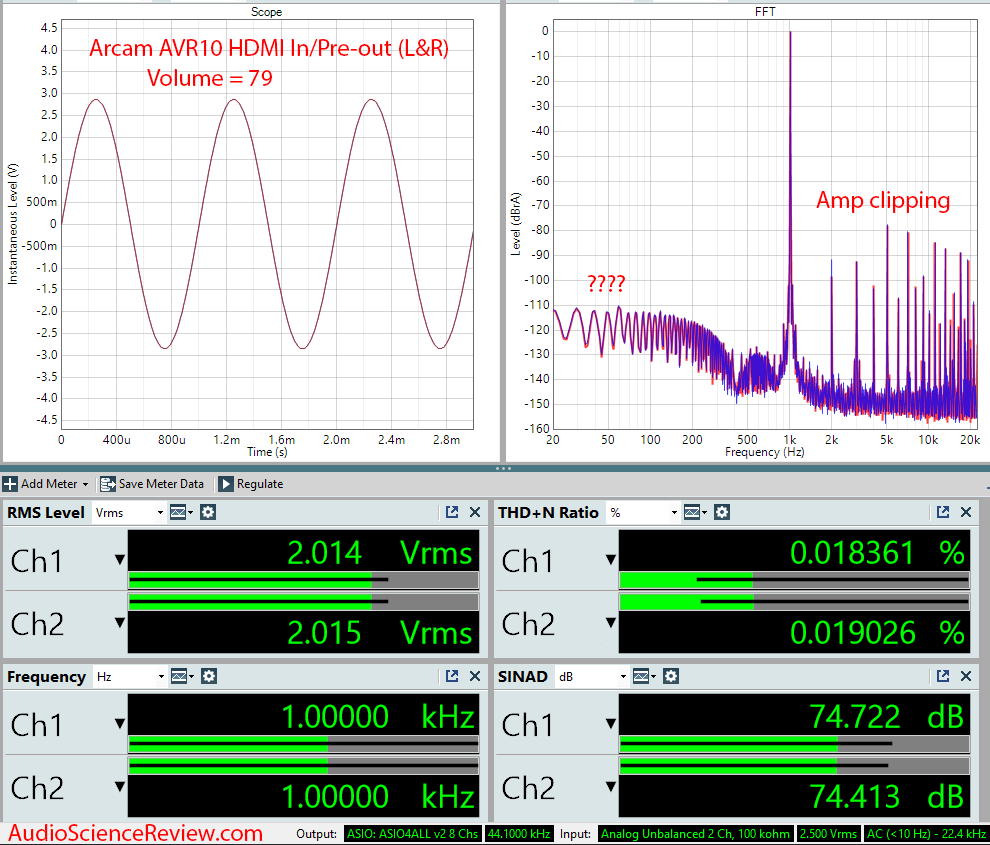Click the AC (<10 Hz) - 22.4 kHz filter field
The image size is (990, 845).
[x=927, y=834]
